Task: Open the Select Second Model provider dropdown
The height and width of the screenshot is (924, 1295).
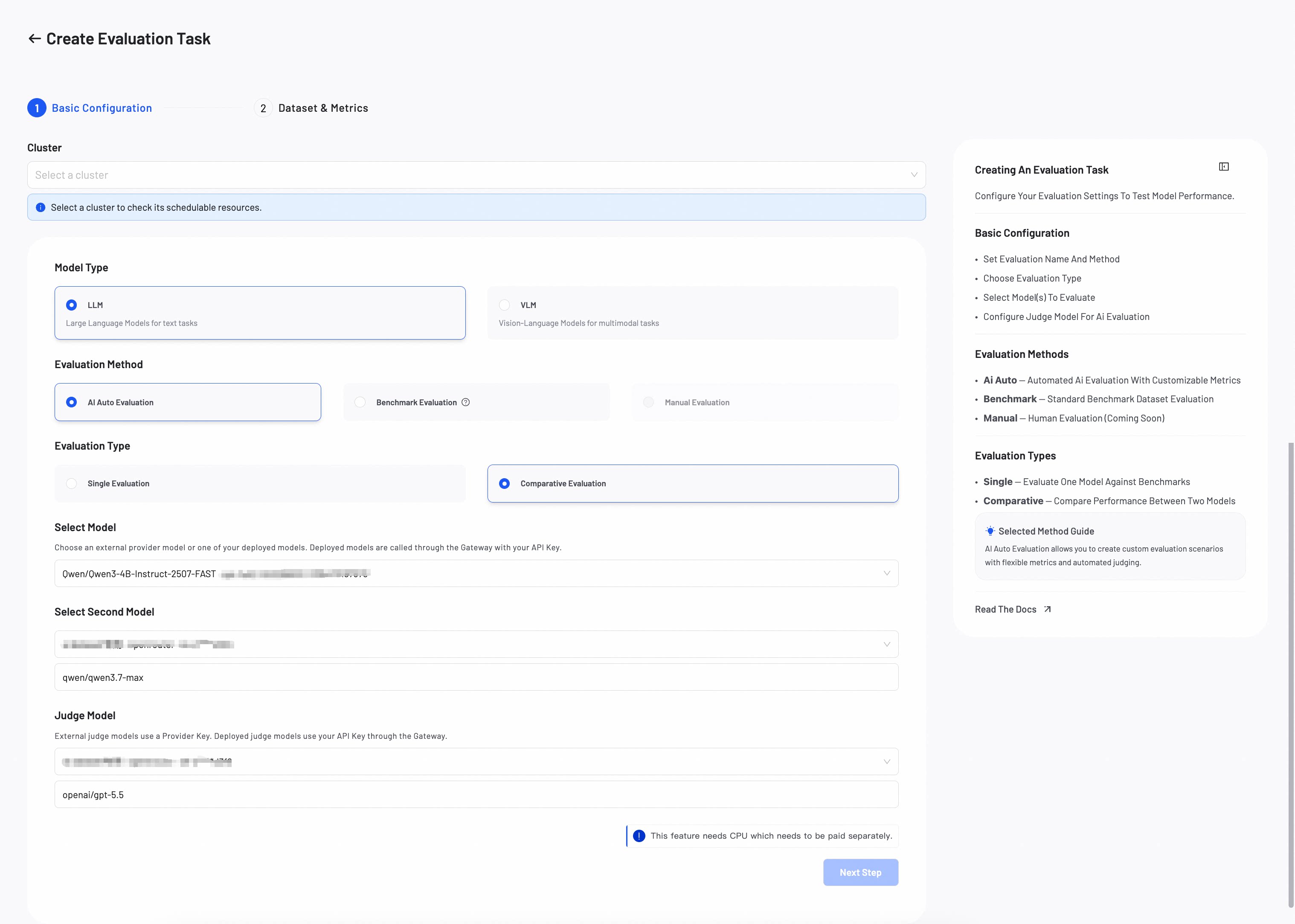Action: click(476, 644)
